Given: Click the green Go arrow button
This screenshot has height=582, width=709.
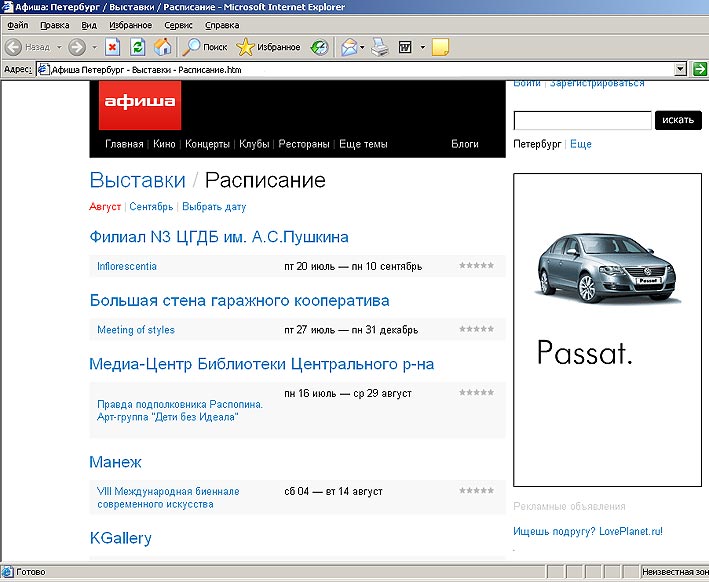Looking at the screenshot, I should (699, 69).
